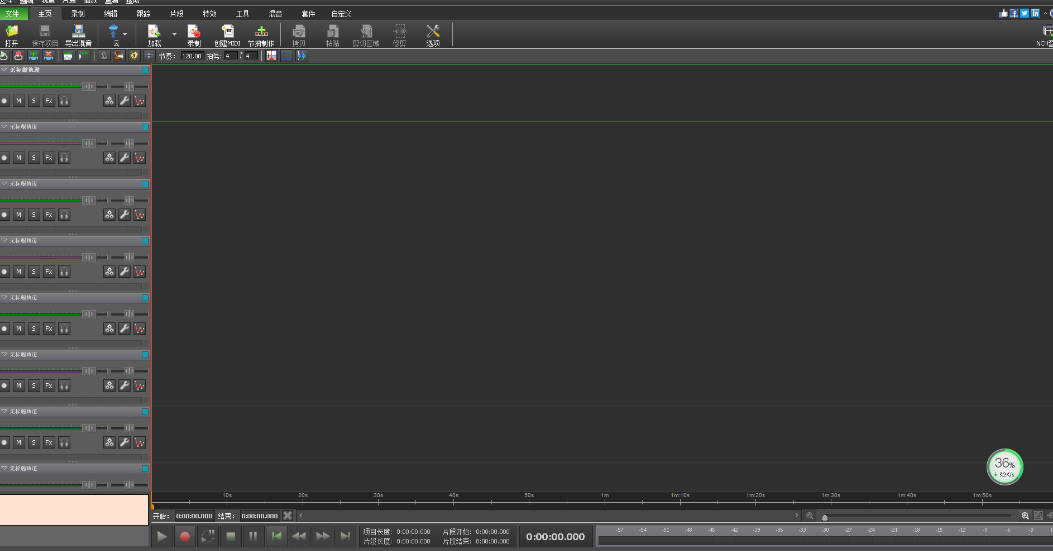Click wrench settings icon on fourth track

[124, 271]
